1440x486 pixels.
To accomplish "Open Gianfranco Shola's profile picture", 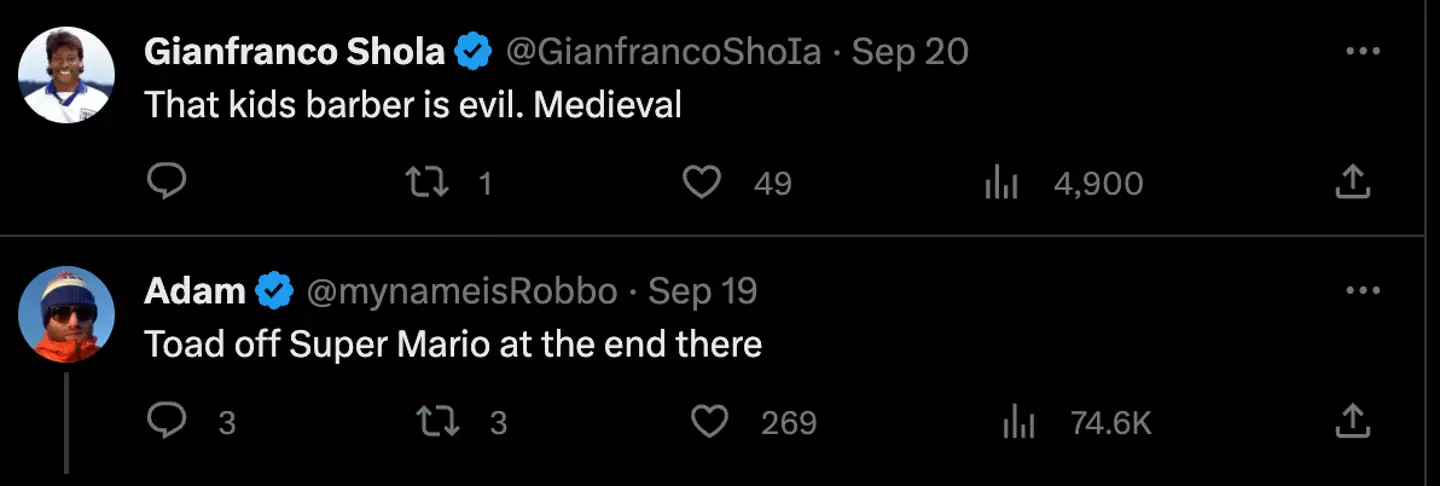I will click(x=67, y=75).
